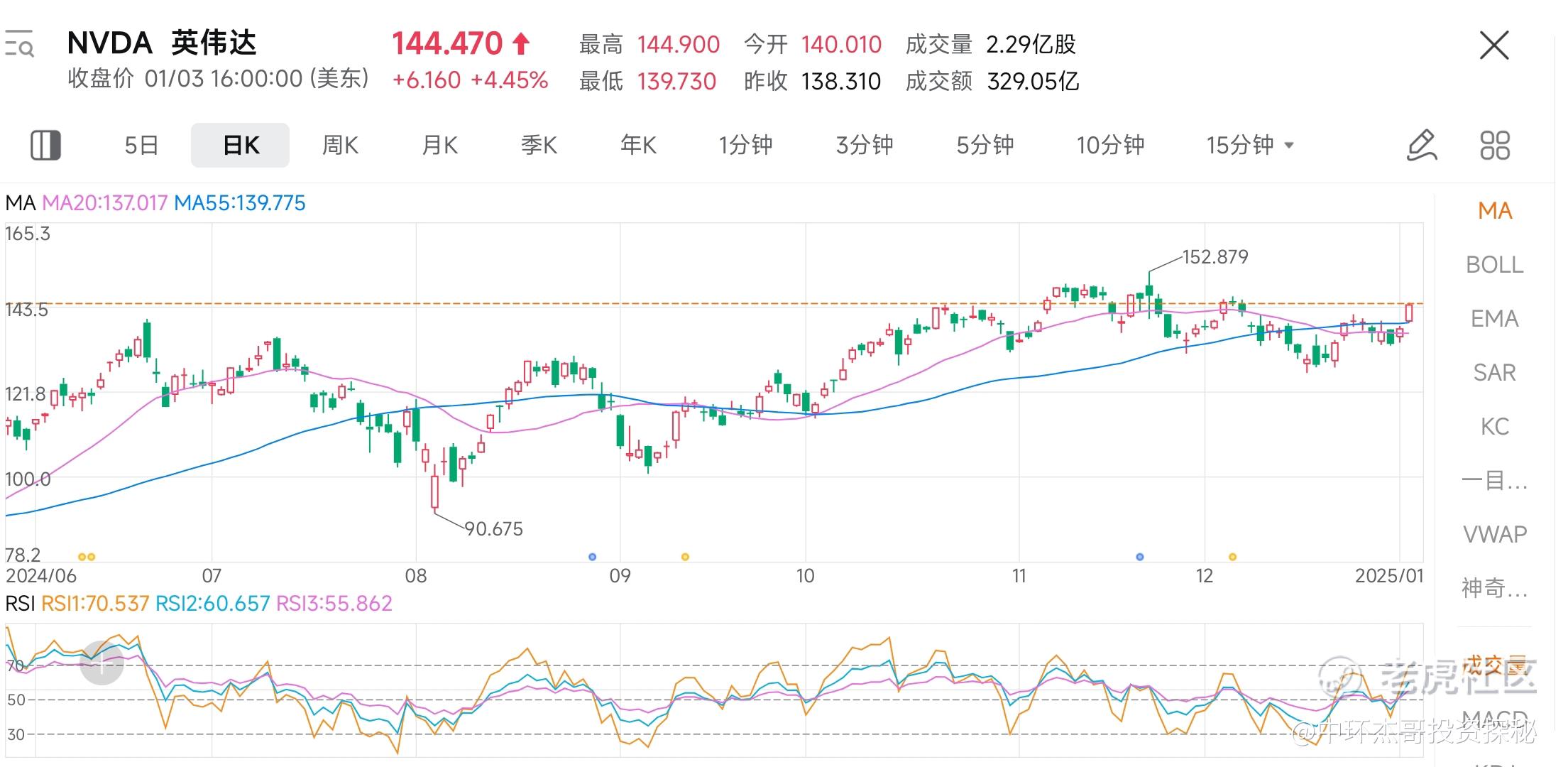Click the blue event dot near month 09
The height and width of the screenshot is (767, 1568).
(593, 557)
